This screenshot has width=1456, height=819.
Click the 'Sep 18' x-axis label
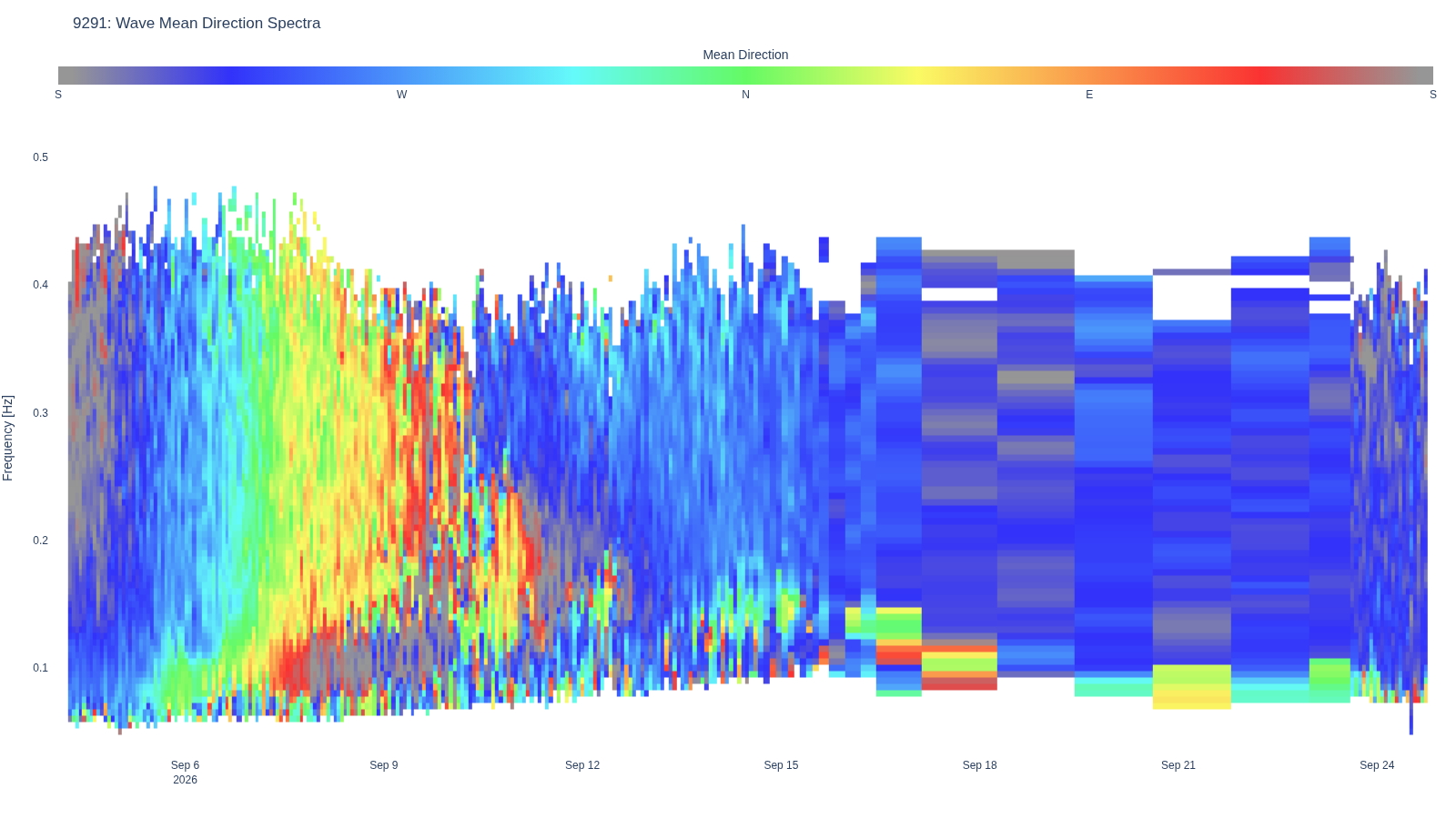[x=980, y=765]
